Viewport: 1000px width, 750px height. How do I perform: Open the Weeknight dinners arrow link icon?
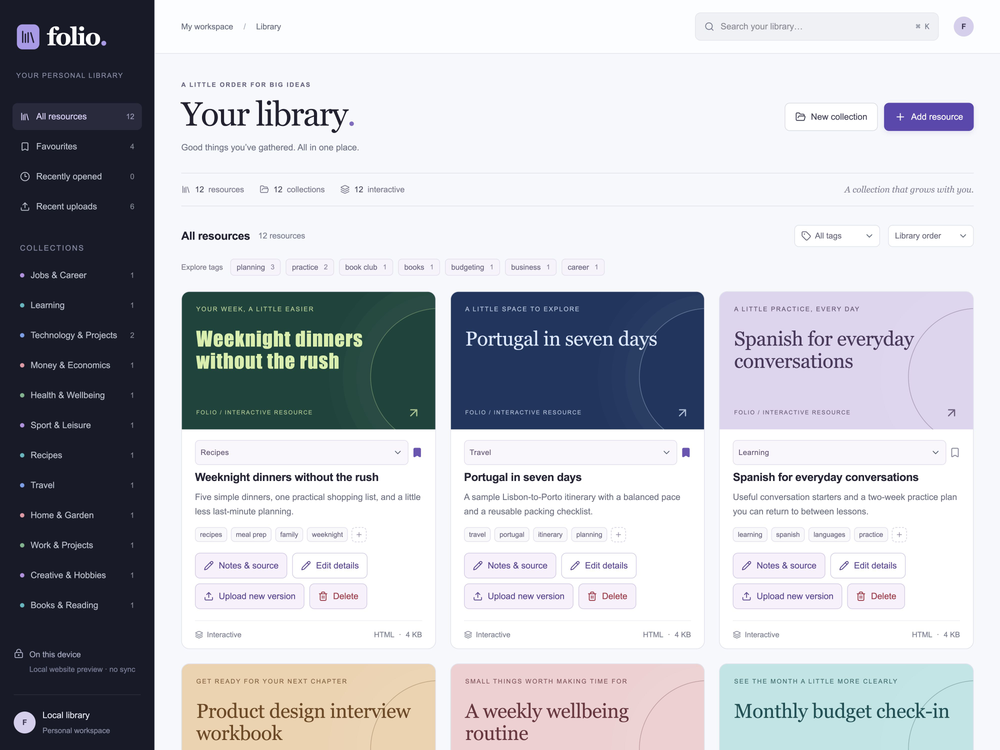click(413, 413)
